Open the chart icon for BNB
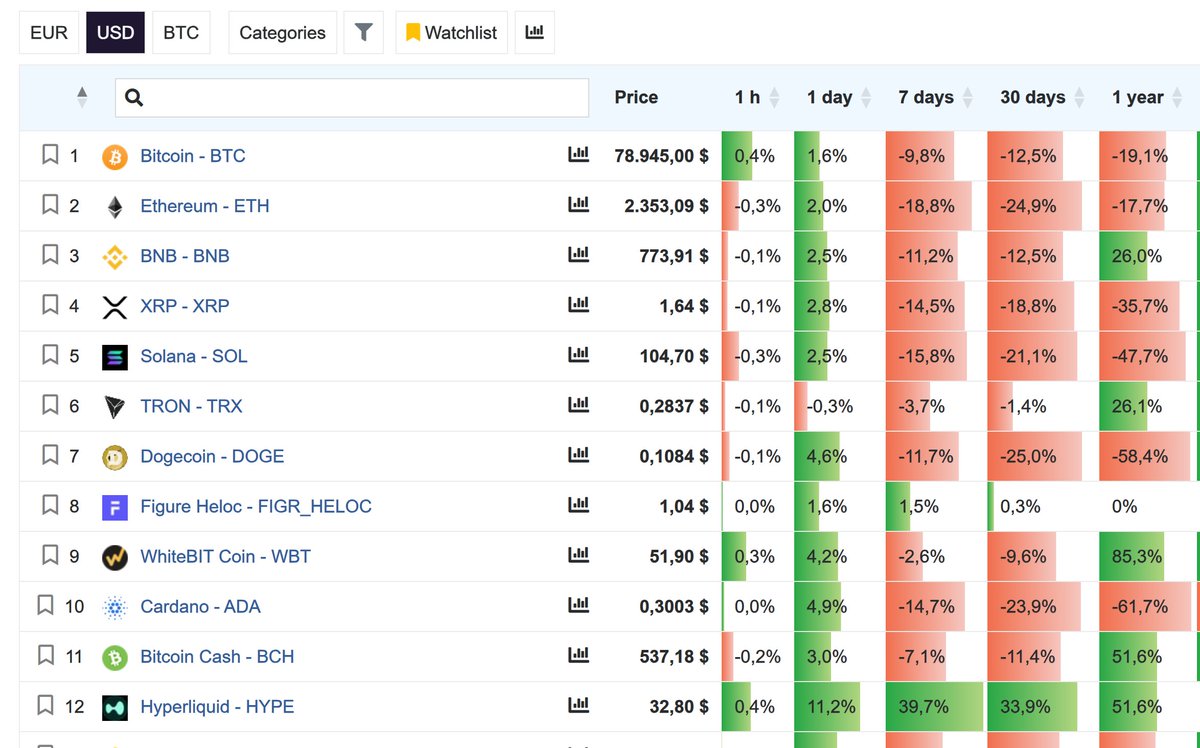The image size is (1200, 748). click(578, 255)
